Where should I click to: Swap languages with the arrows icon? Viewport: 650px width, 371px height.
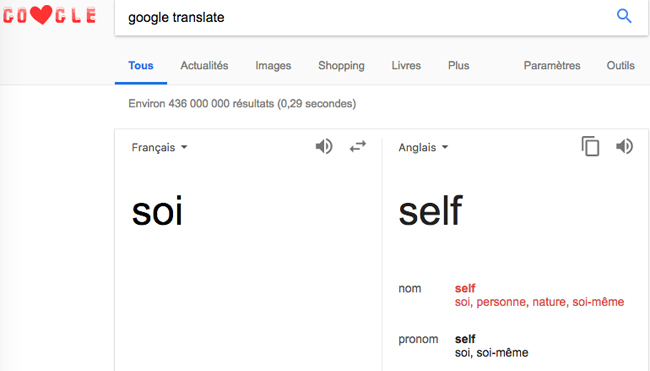(x=357, y=146)
